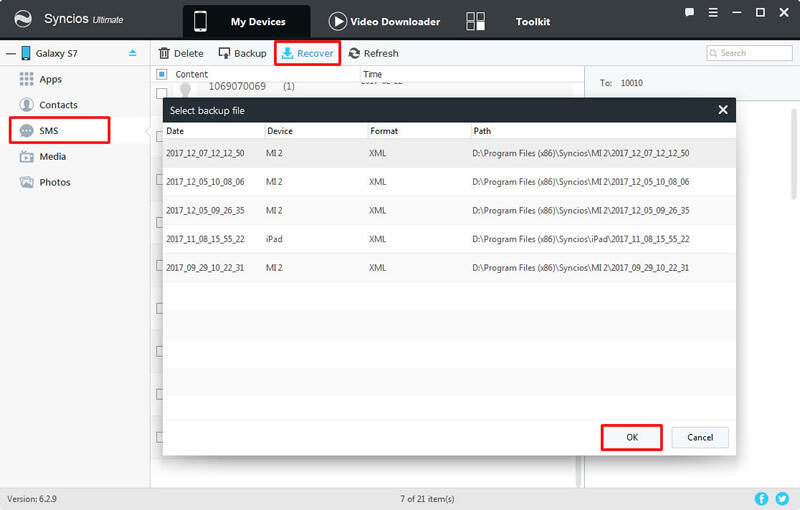Switch to the Video Downloader tab
Viewport: 800px width, 510px height.
coord(384,21)
